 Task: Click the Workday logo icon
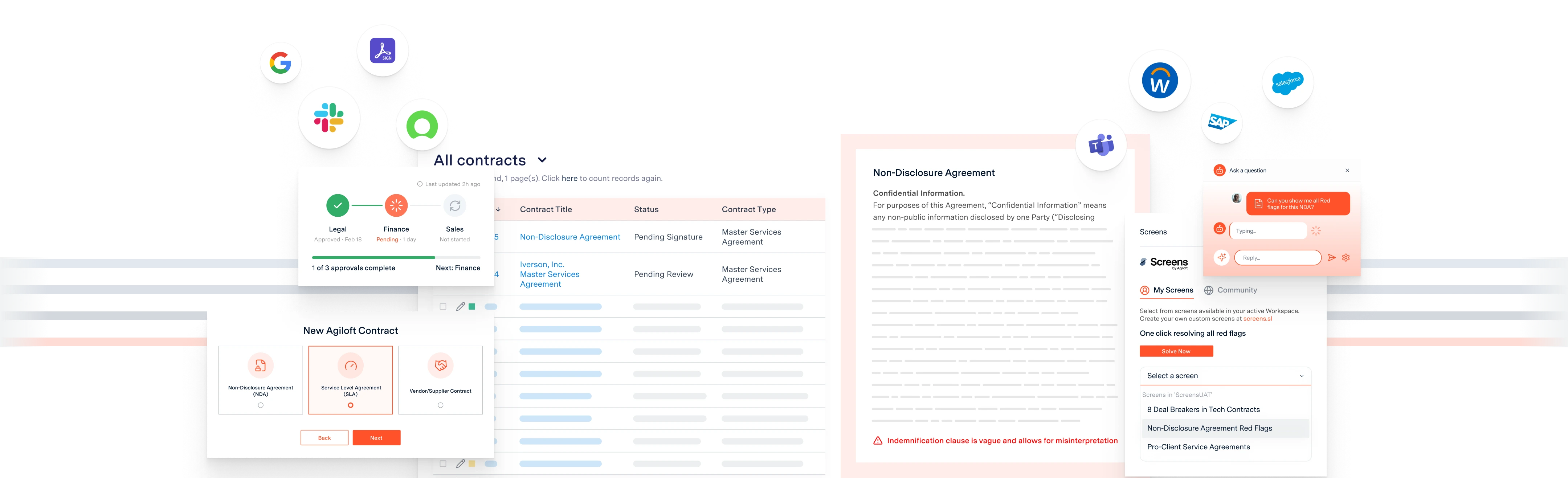1160,80
